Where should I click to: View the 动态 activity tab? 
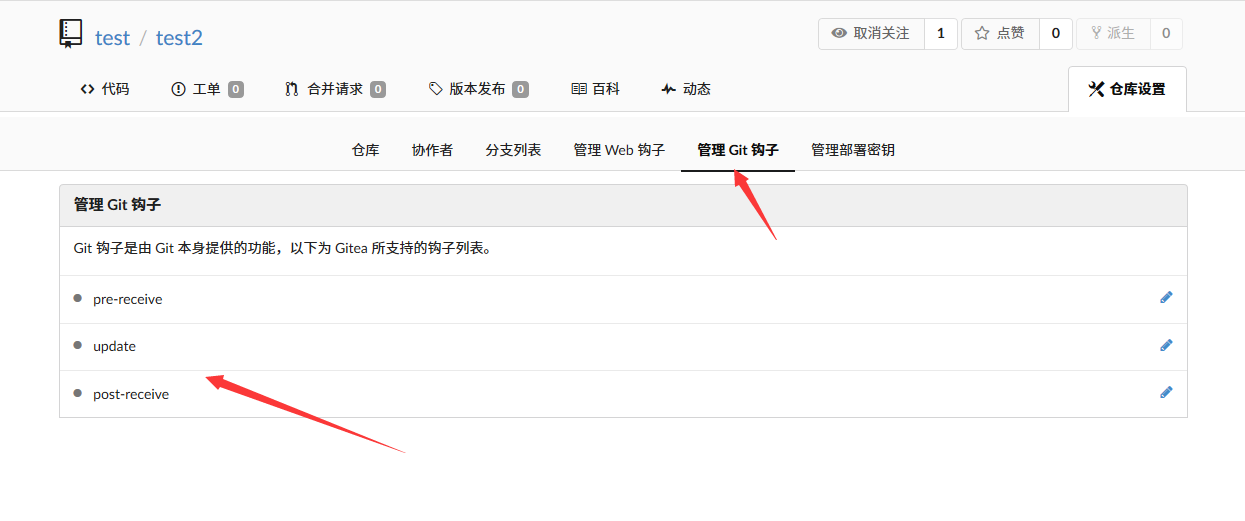pyautogui.click(x=686, y=89)
